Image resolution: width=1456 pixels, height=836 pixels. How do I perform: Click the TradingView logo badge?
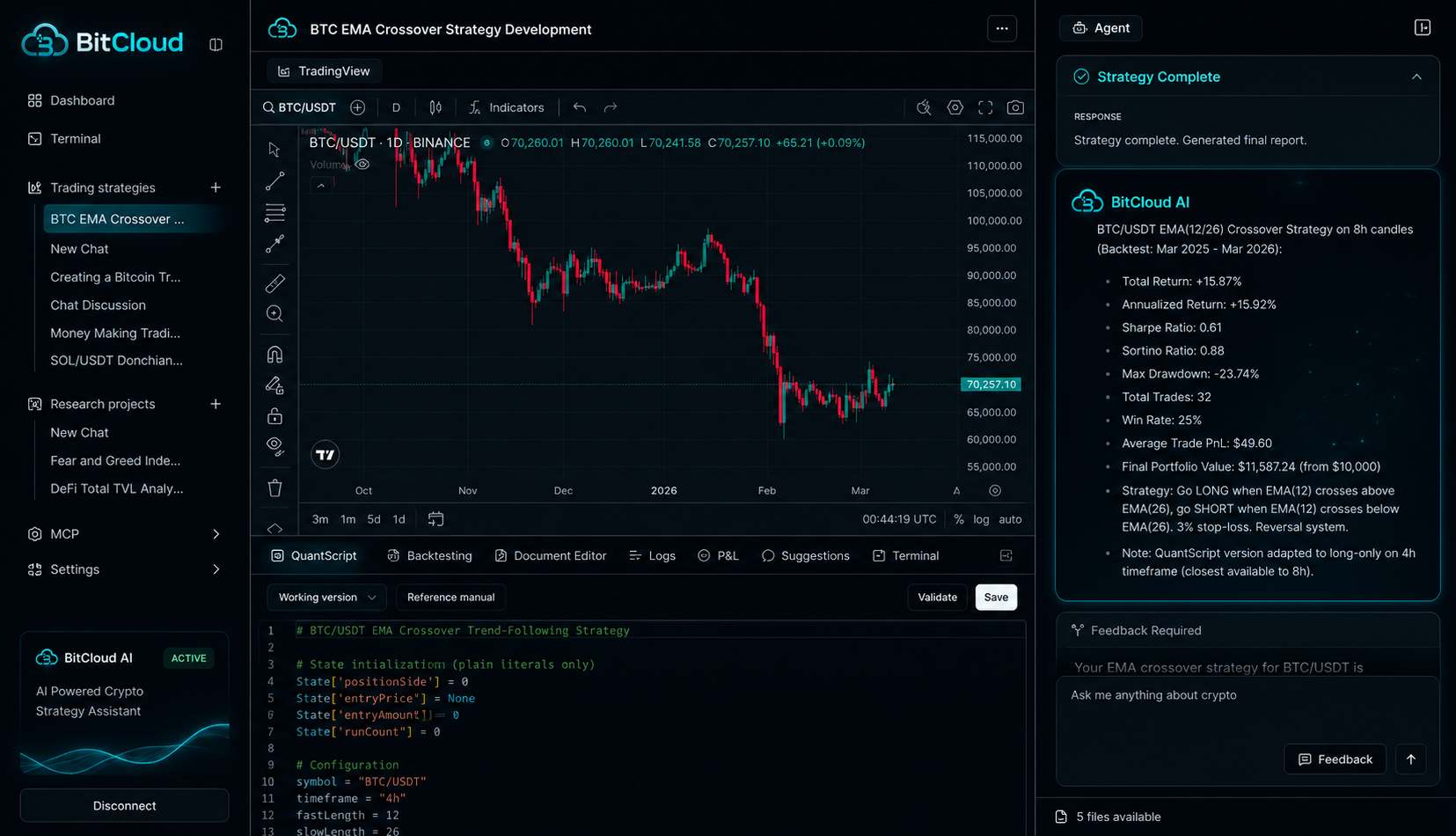(326, 455)
